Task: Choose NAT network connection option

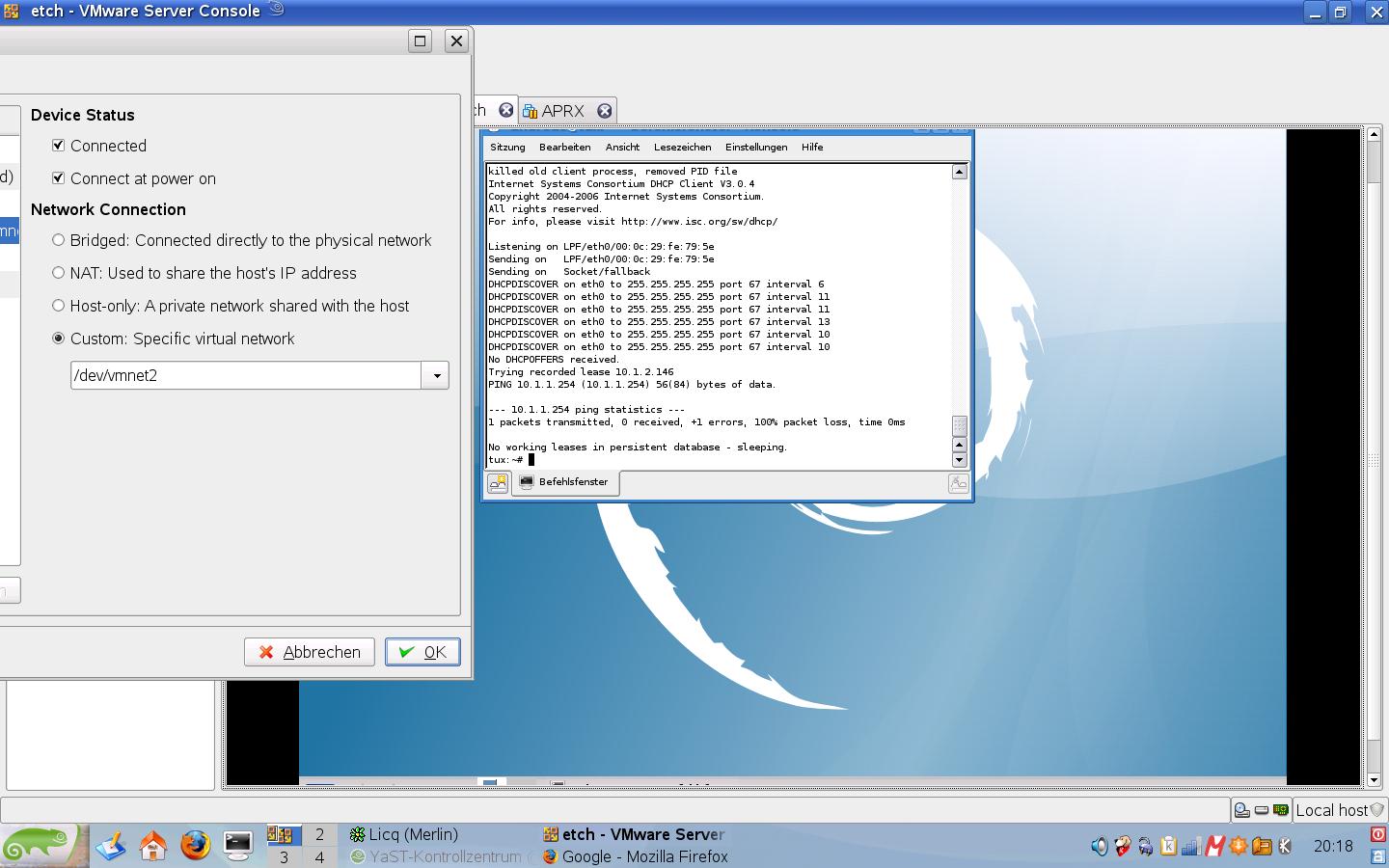Action: click(59, 273)
